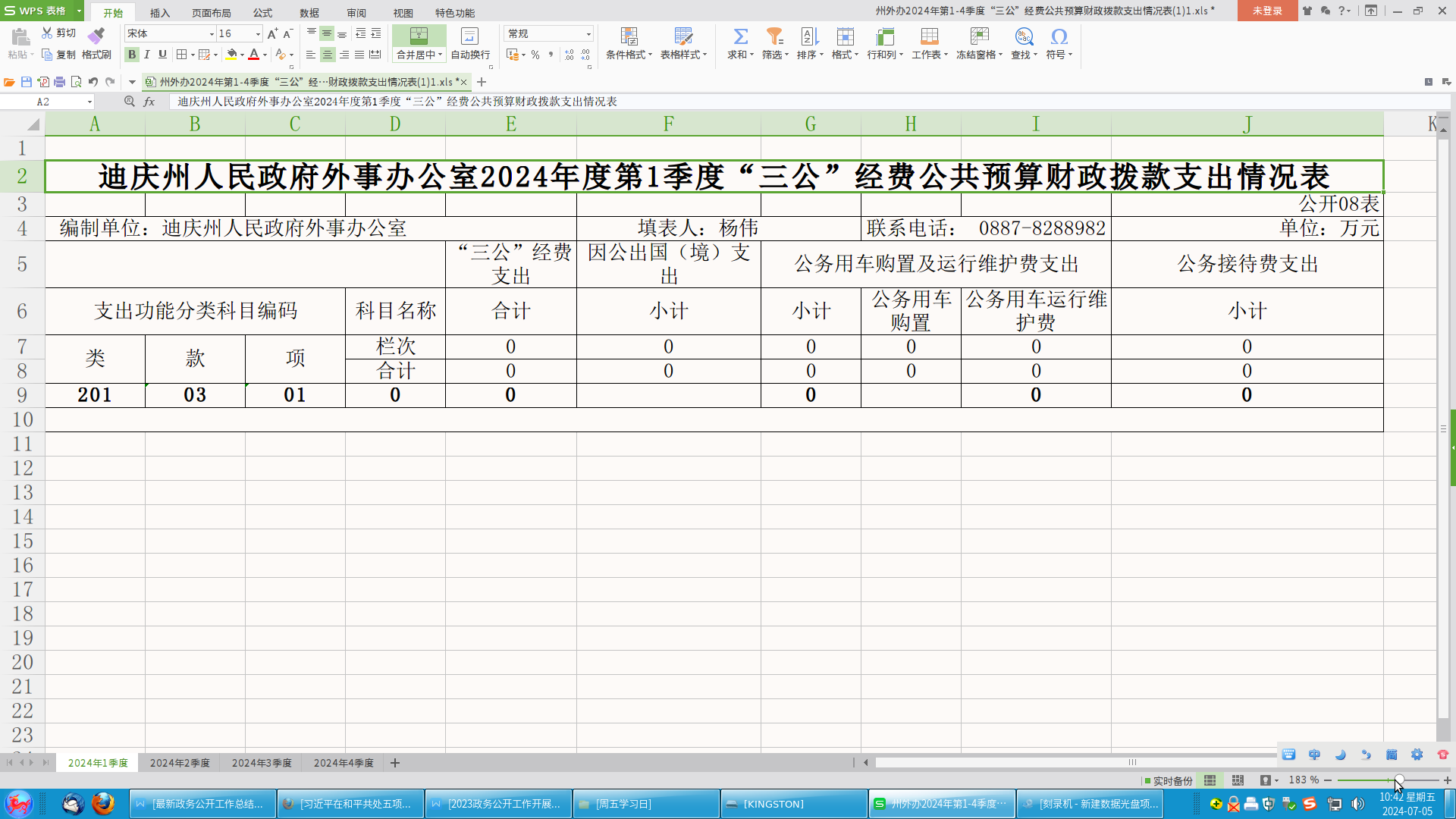The image size is (1456, 819).
Task: Switch to the 插入 ribbon tab
Action: click(159, 12)
